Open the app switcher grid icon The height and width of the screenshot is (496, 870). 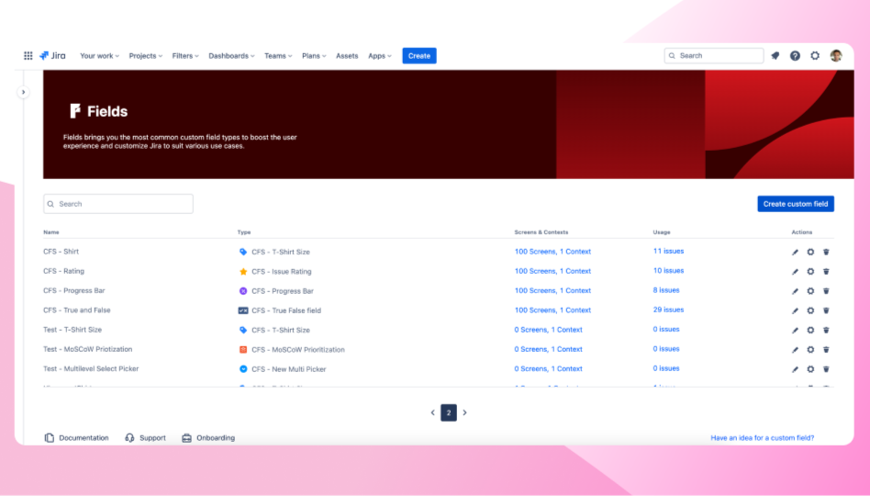coord(28,55)
